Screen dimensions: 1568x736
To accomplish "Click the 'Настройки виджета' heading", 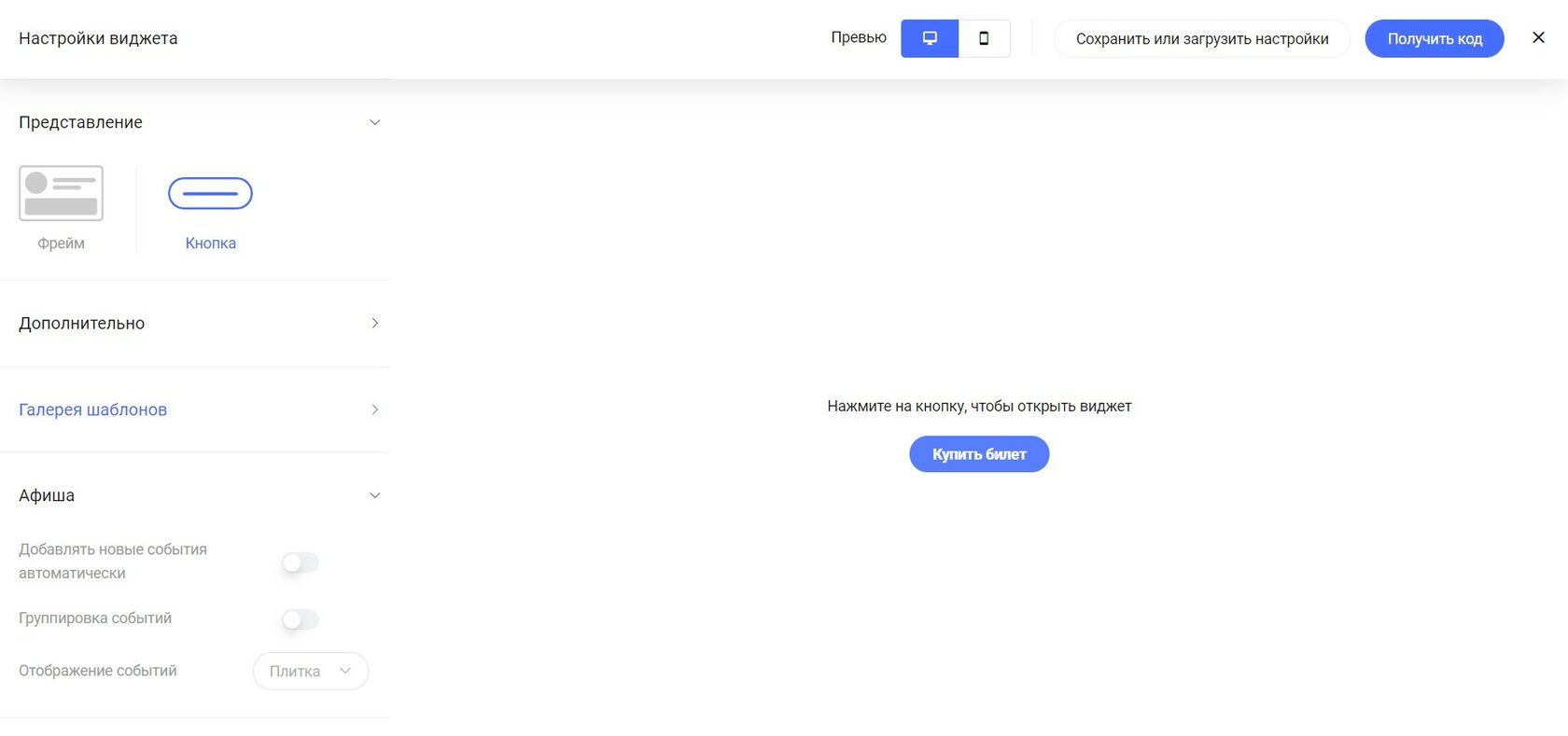I will pyautogui.click(x=98, y=38).
